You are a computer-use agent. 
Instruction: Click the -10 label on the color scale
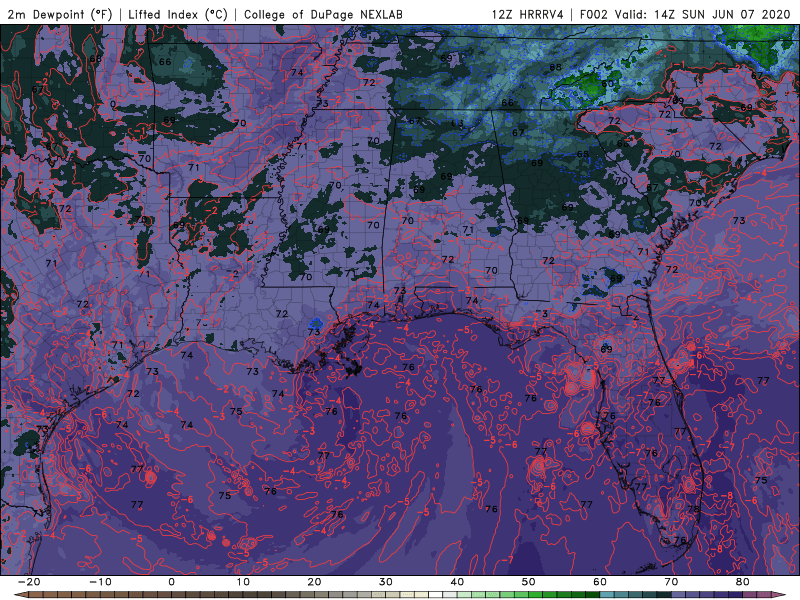(100, 582)
